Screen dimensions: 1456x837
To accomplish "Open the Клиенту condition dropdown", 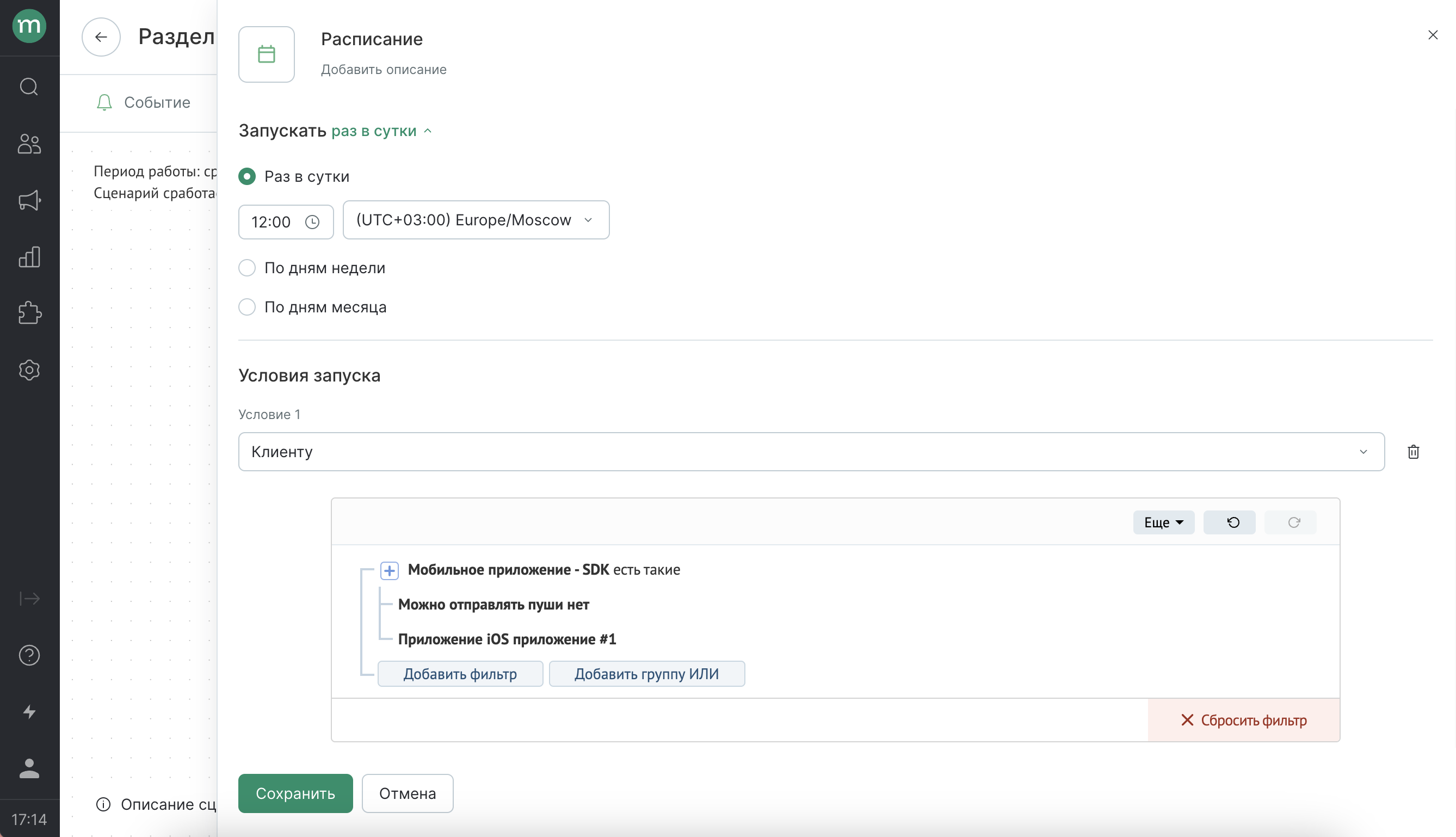I will (811, 452).
